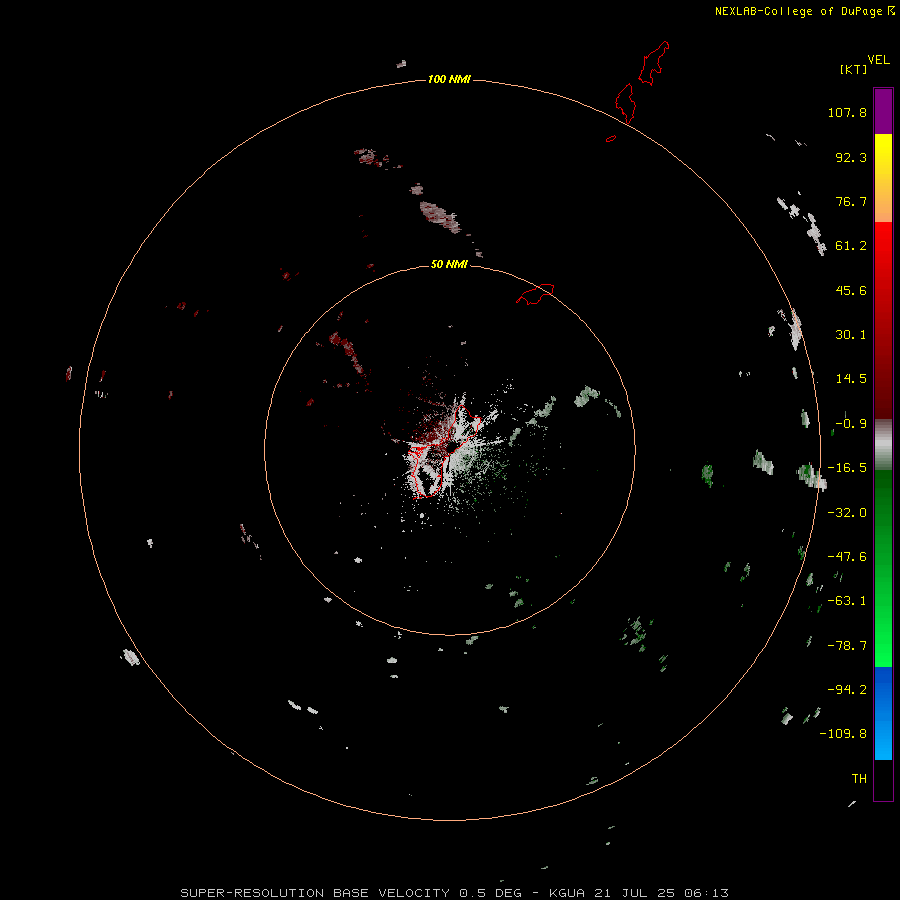Select the -109.8 legend value

[843, 734]
